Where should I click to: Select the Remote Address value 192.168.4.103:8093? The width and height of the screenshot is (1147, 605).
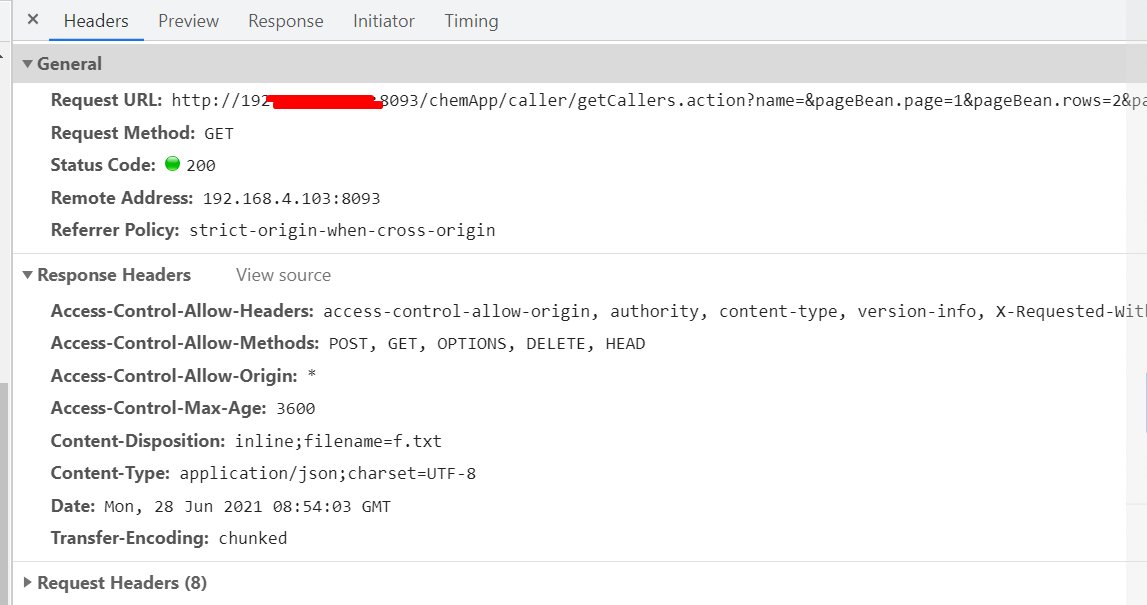click(291, 198)
